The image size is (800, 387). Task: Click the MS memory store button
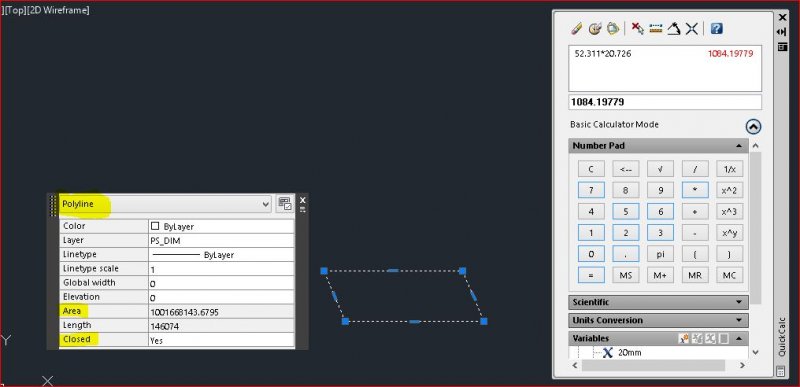626,275
